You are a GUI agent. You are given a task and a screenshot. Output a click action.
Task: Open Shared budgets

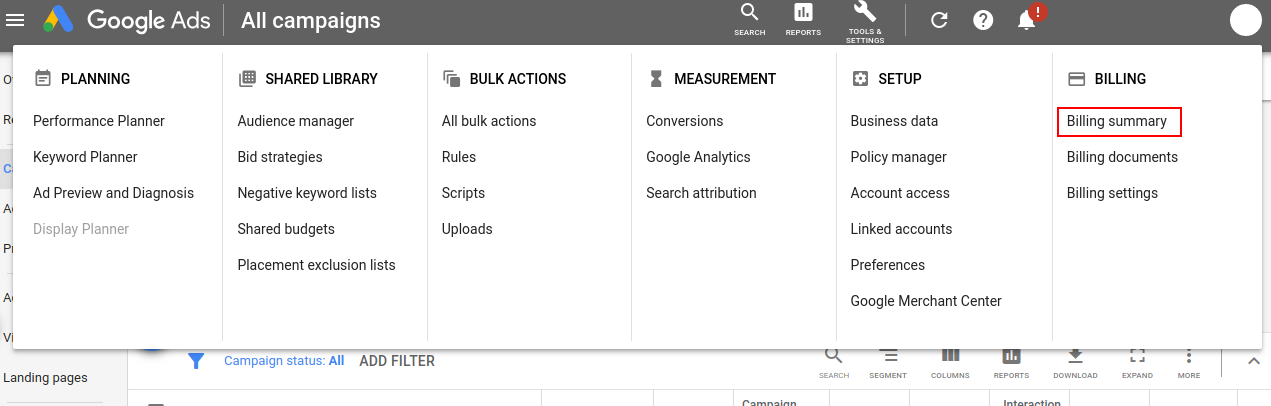click(286, 229)
